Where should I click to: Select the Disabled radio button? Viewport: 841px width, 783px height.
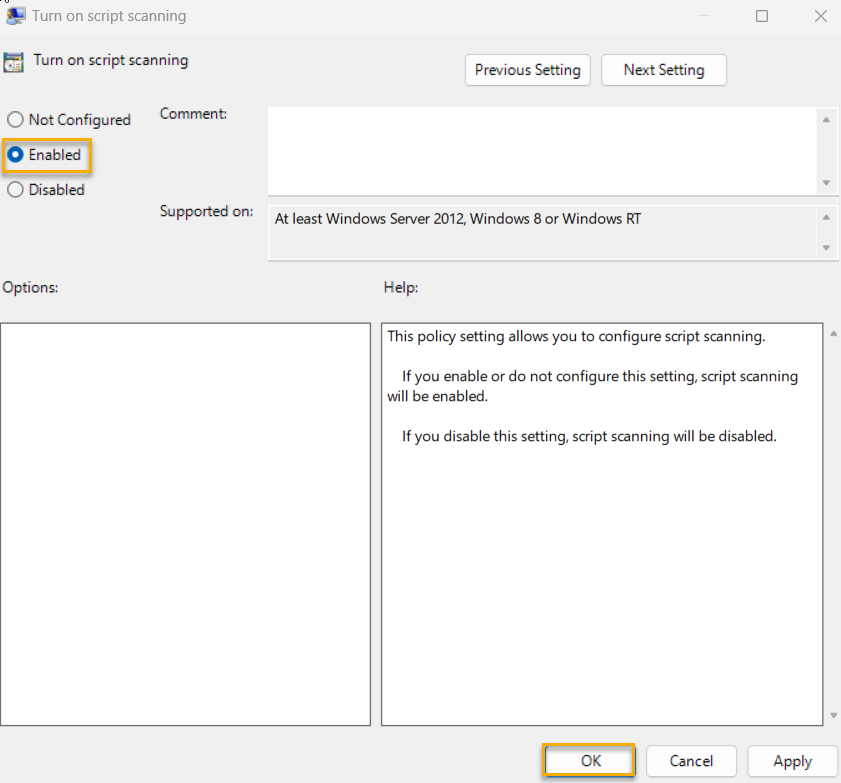pos(15,189)
